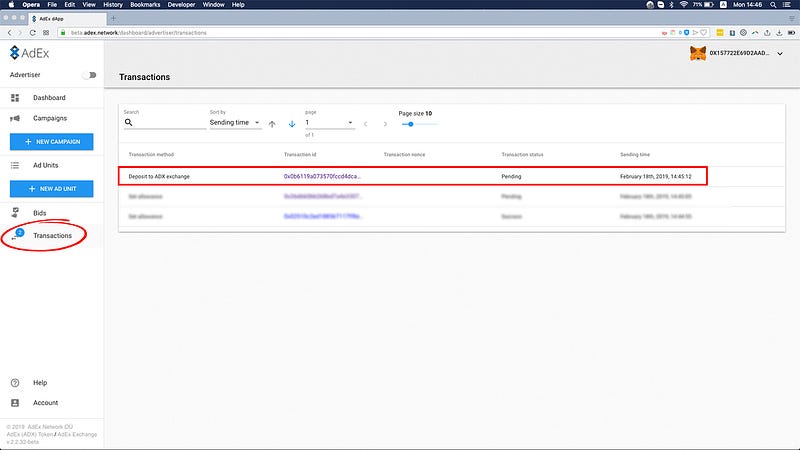
Task: Open the History menu
Action: [113, 5]
